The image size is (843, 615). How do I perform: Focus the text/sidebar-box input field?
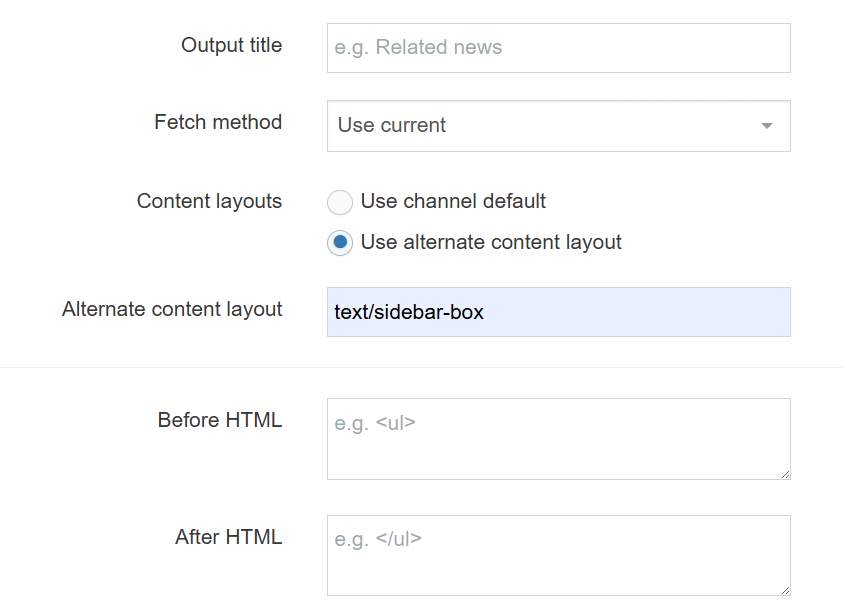(558, 312)
